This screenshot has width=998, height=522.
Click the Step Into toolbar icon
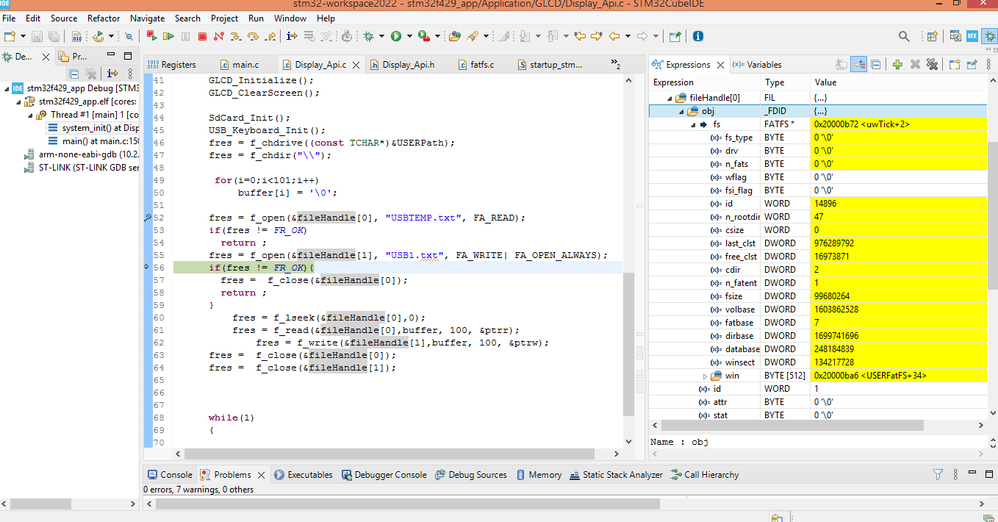(237, 37)
